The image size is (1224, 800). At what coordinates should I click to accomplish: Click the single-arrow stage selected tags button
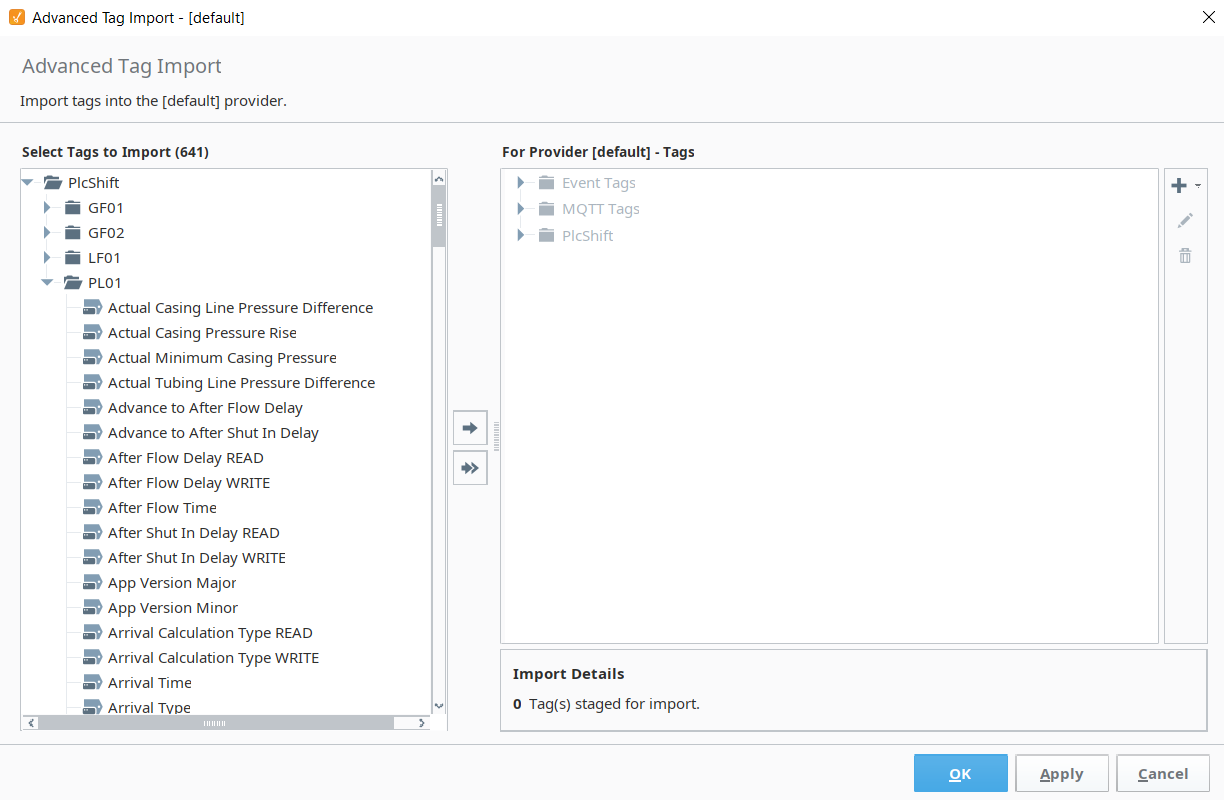coord(470,427)
